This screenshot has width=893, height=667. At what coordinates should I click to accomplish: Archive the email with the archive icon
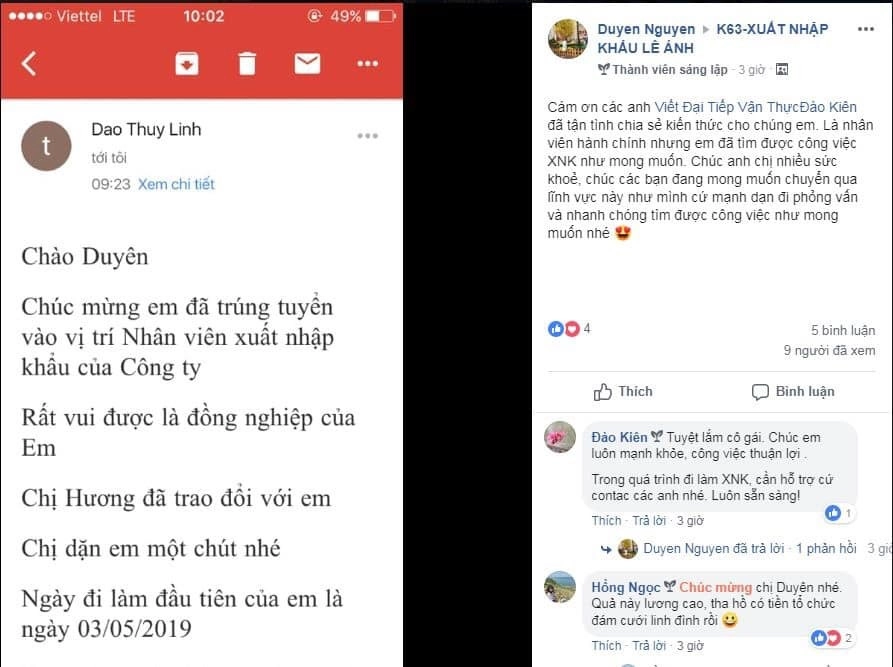187,63
